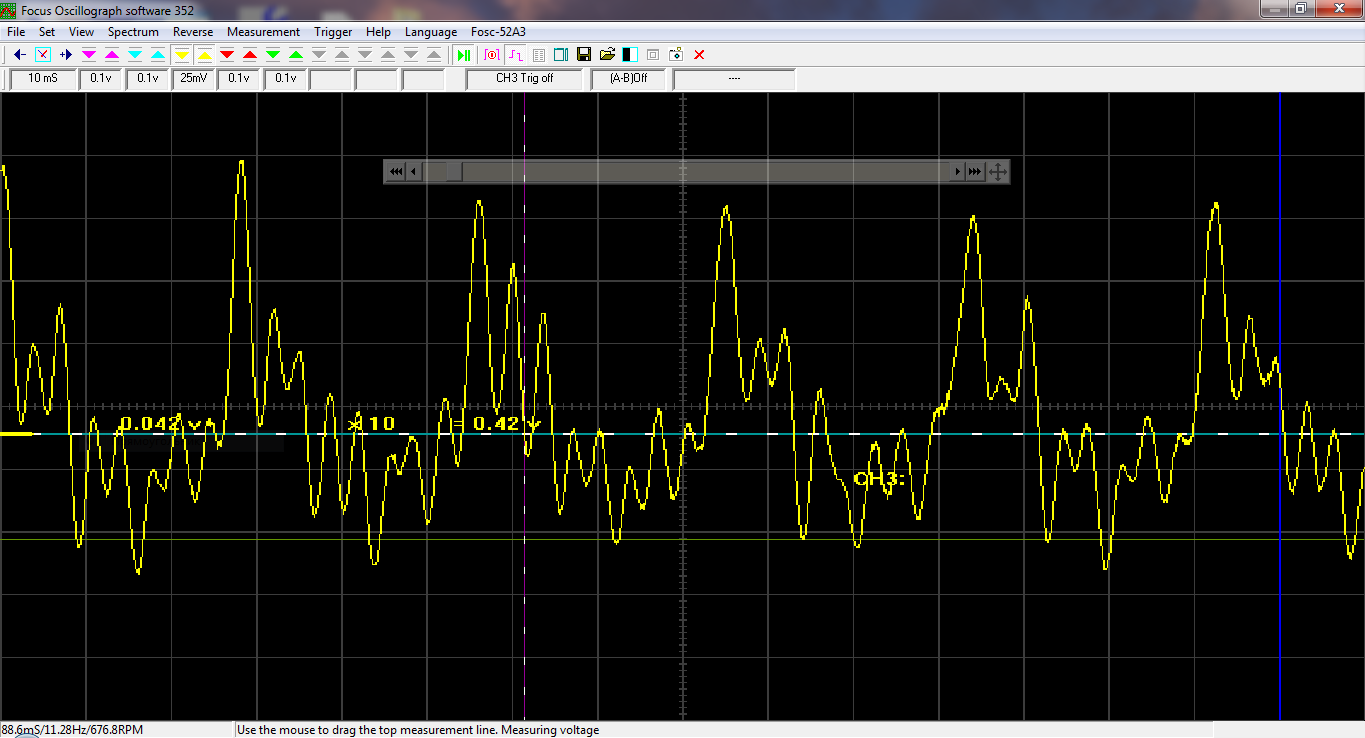The image size is (1365, 738).
Task: Click the magenta up-triangle channel icon
Action: [x=112, y=54]
